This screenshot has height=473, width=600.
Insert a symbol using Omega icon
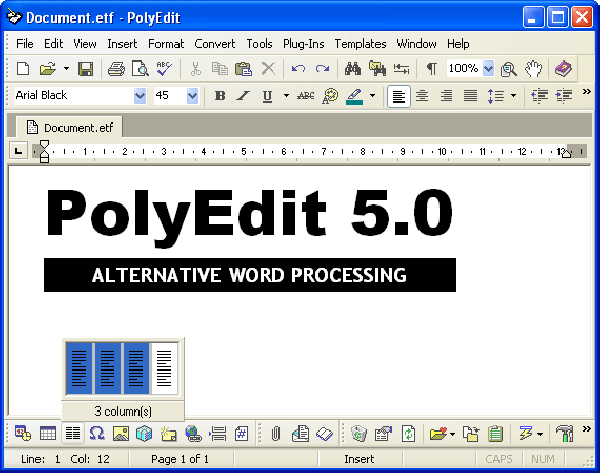(x=97, y=434)
